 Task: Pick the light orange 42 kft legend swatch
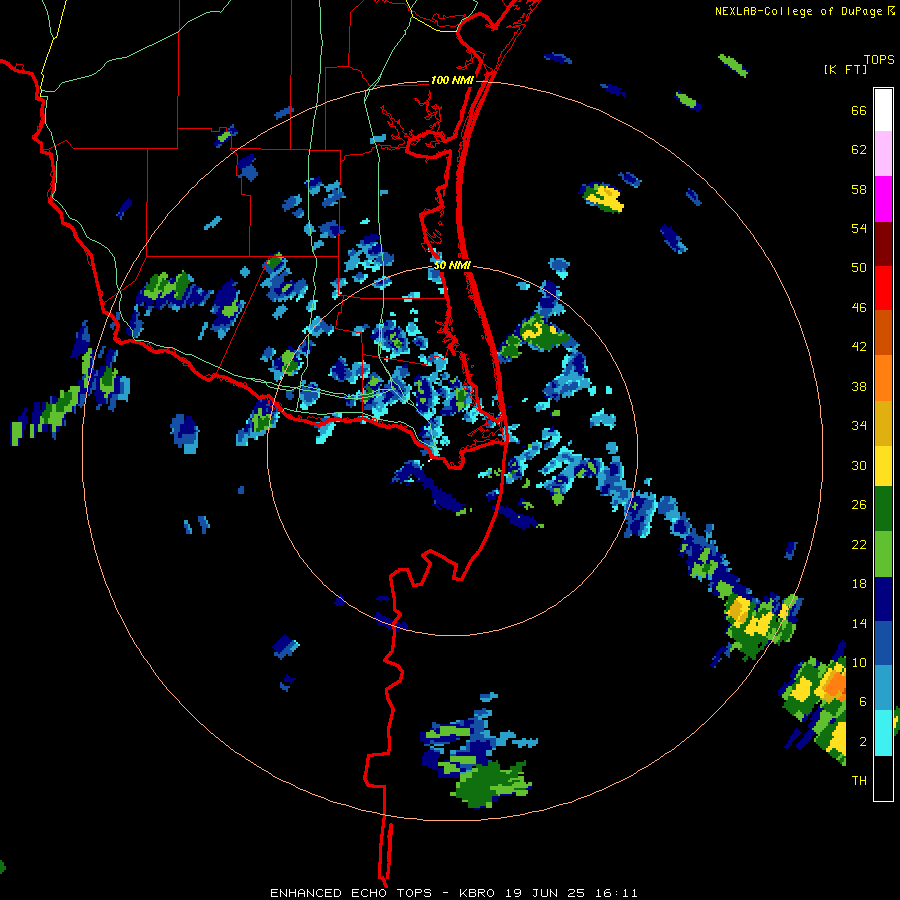tap(883, 378)
